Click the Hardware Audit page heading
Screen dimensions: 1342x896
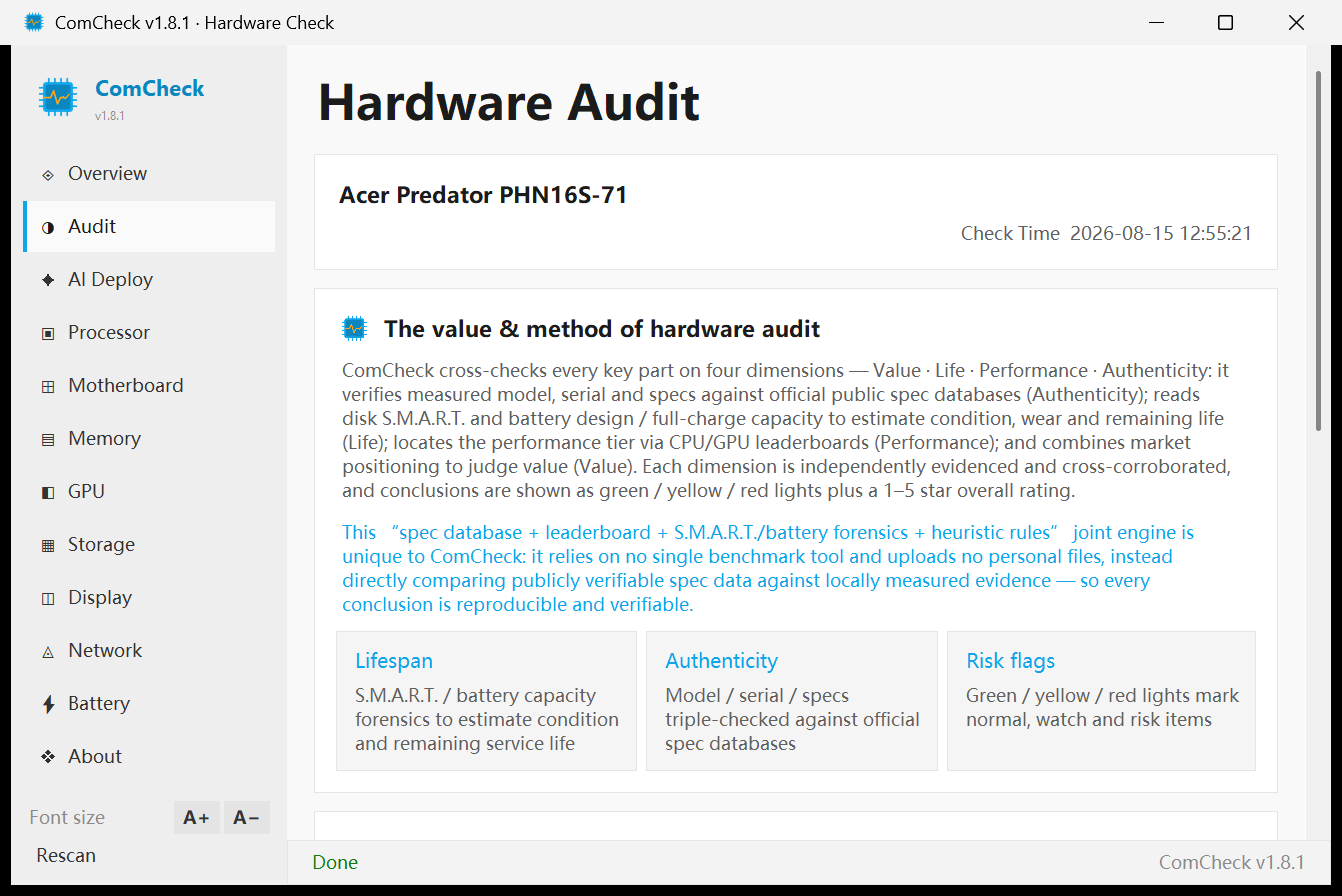click(x=509, y=103)
